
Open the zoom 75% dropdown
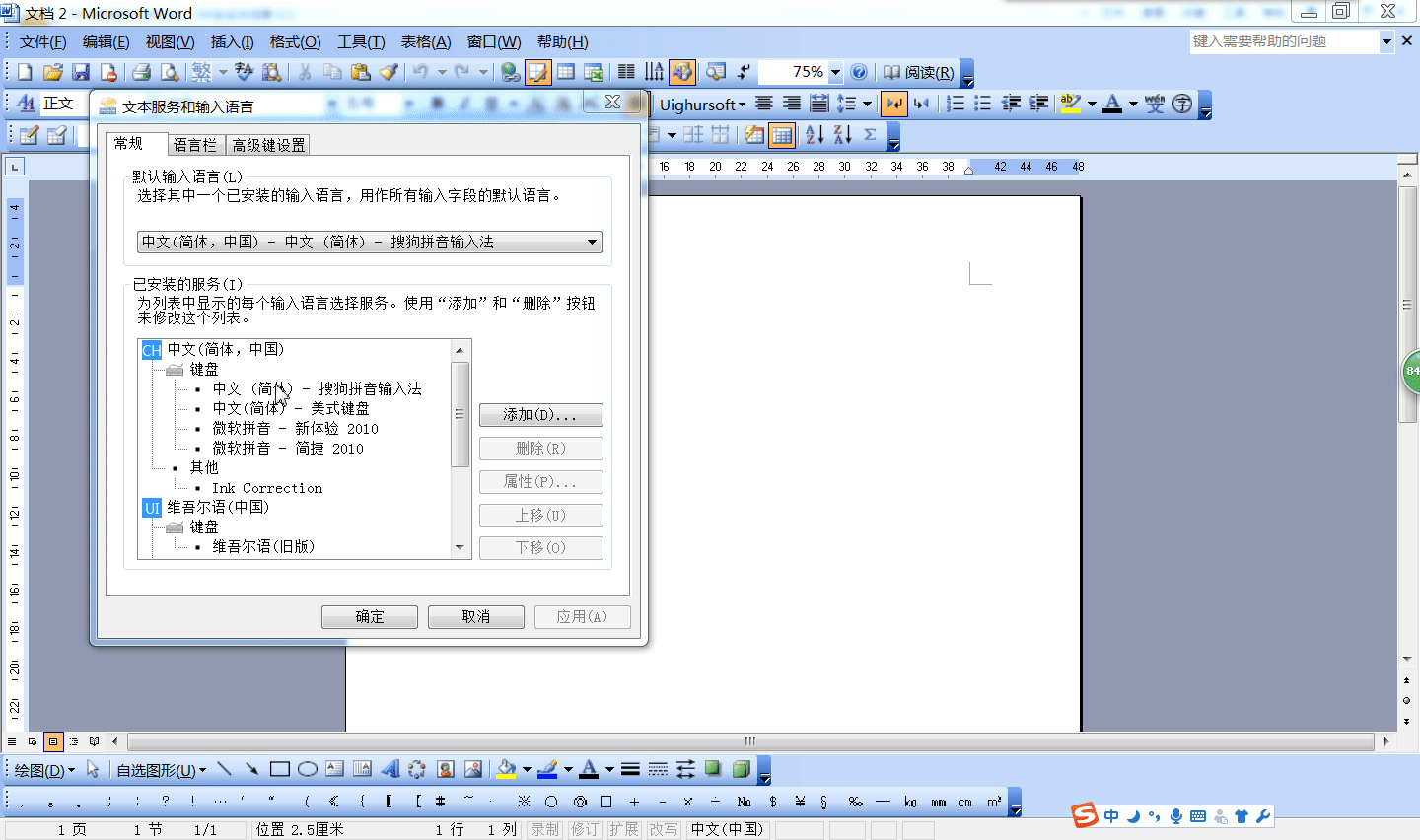click(x=835, y=72)
